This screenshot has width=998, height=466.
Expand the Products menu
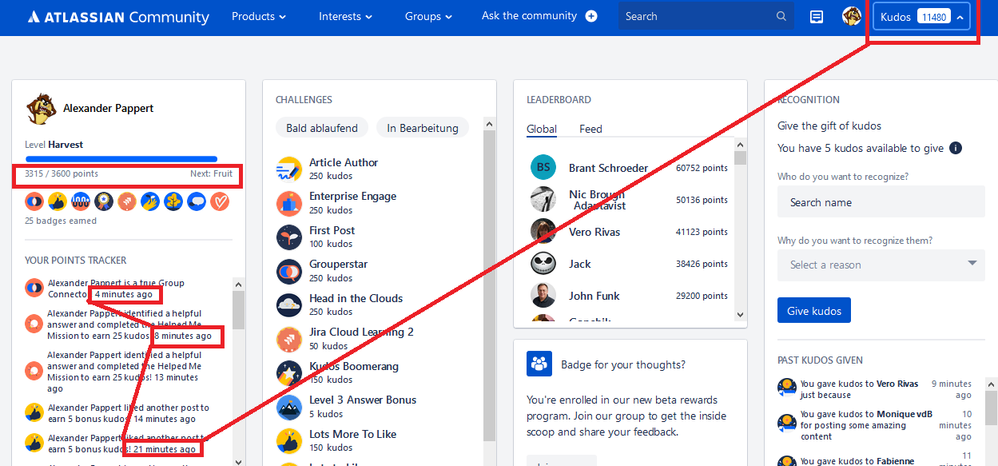coord(258,17)
